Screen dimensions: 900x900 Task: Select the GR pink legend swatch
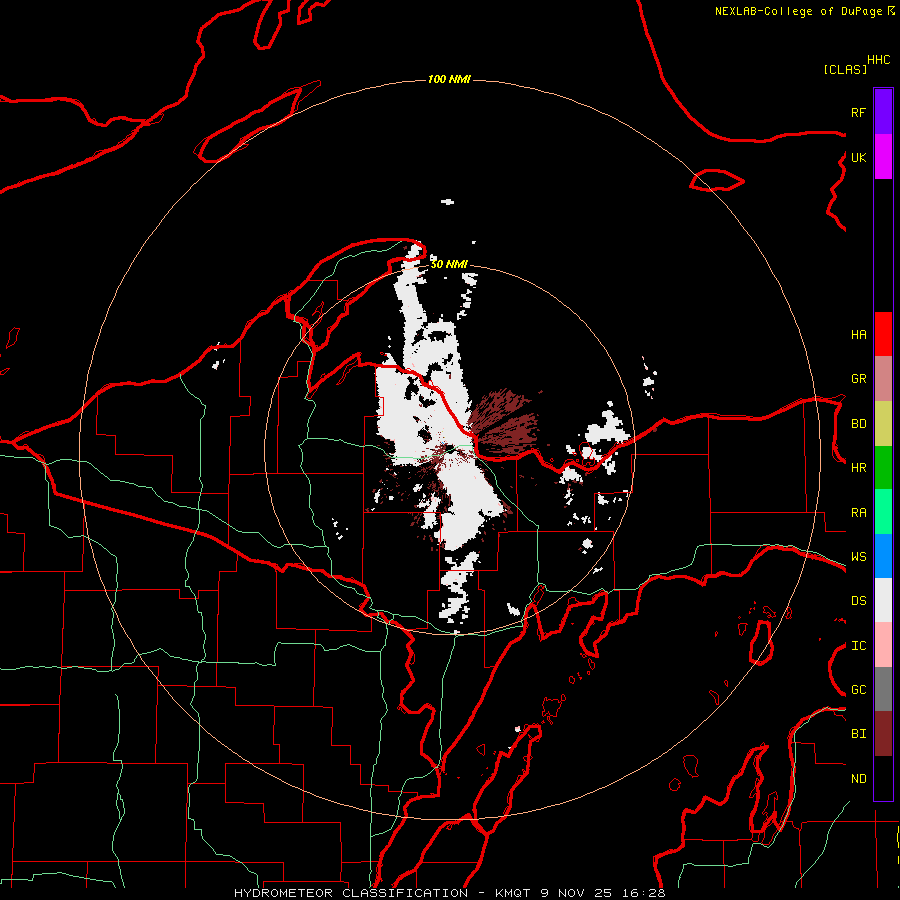click(x=883, y=379)
